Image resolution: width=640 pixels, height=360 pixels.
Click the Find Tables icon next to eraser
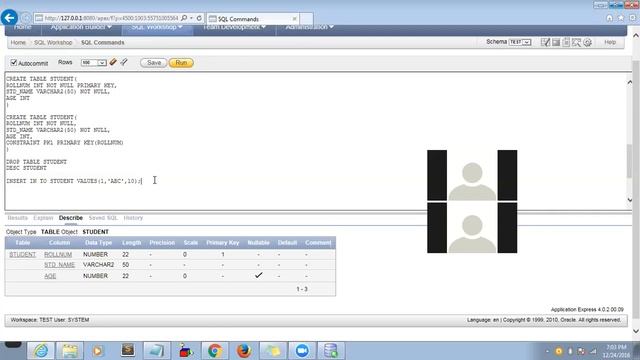tap(124, 62)
